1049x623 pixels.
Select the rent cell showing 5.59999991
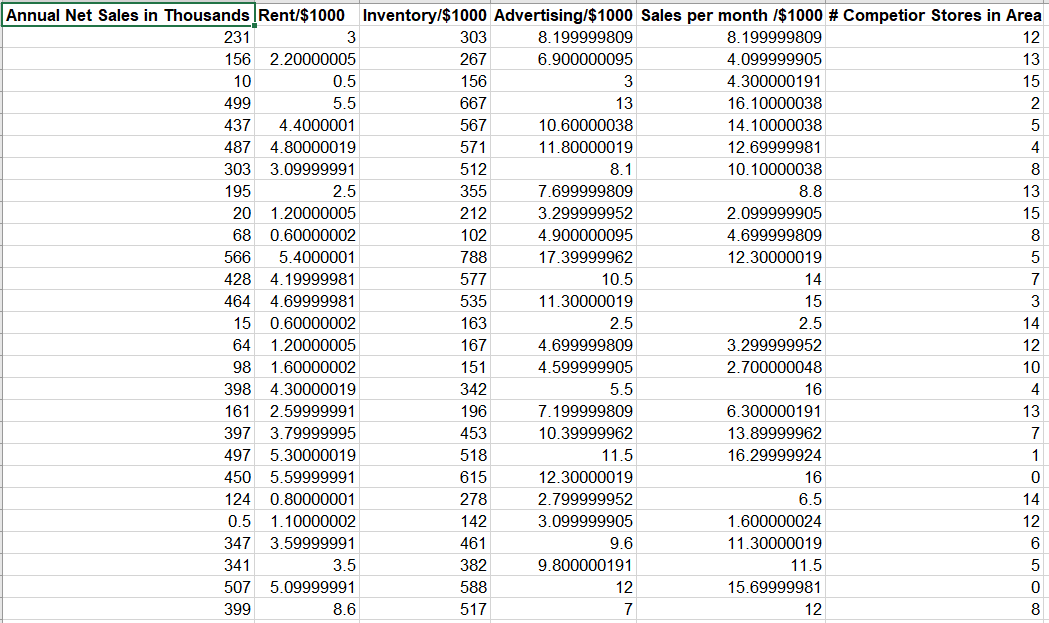(x=306, y=478)
